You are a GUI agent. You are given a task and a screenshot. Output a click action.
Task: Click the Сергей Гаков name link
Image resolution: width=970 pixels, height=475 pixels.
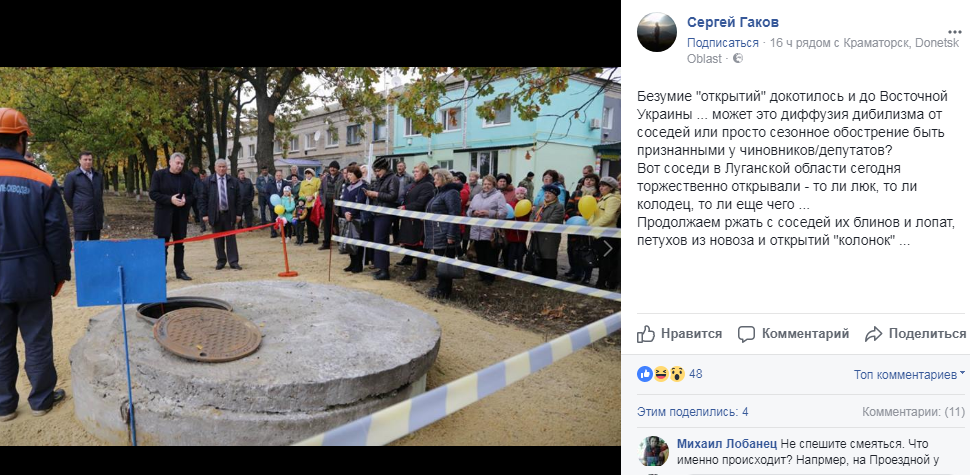(732, 22)
